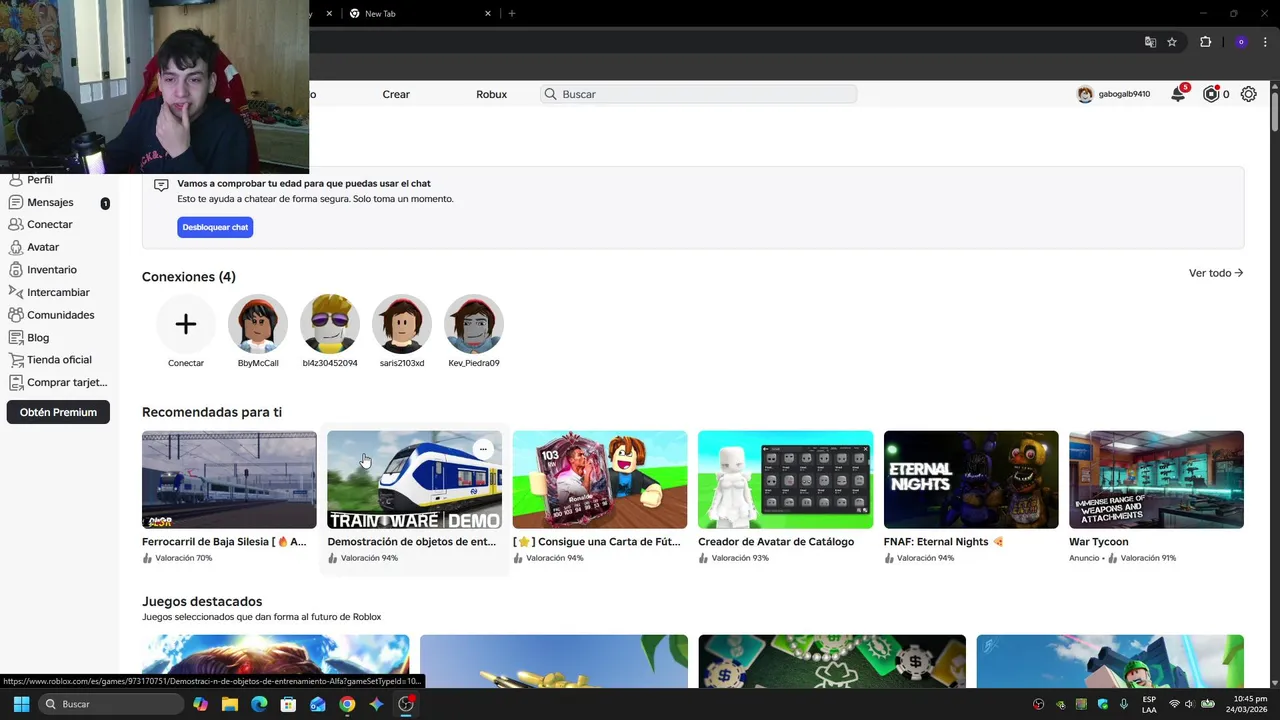Open the Chrome profile avatar
The height and width of the screenshot is (720, 1280).
tap(1241, 42)
